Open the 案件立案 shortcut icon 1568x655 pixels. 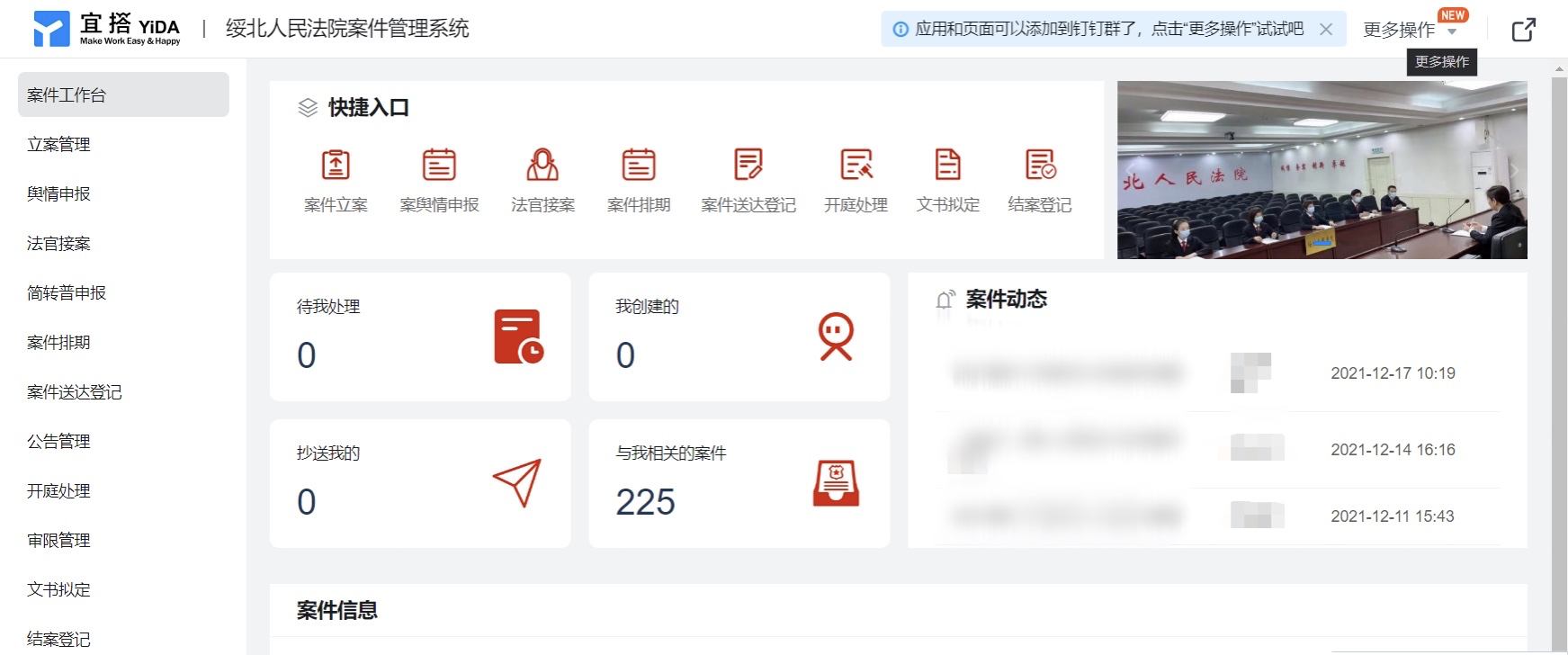pyautogui.click(x=336, y=165)
